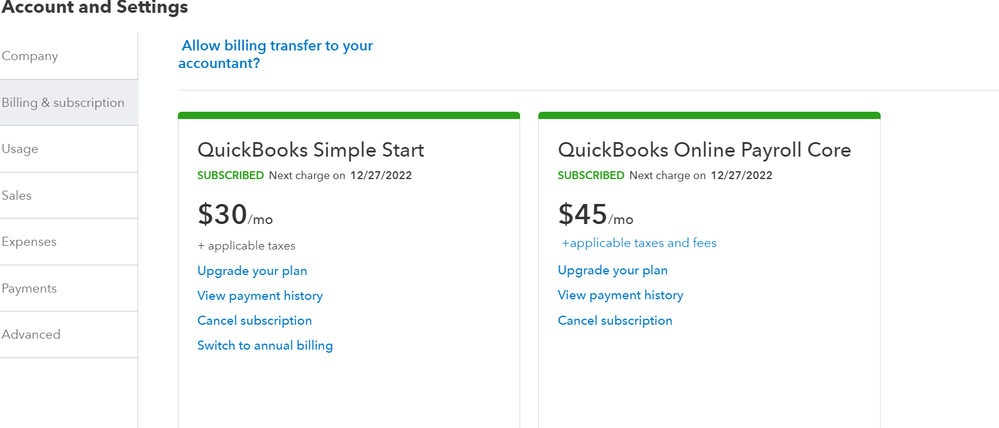This screenshot has height=428, width=999.
Task: Click the QuickBooks Online Payroll Core title
Action: (704, 150)
